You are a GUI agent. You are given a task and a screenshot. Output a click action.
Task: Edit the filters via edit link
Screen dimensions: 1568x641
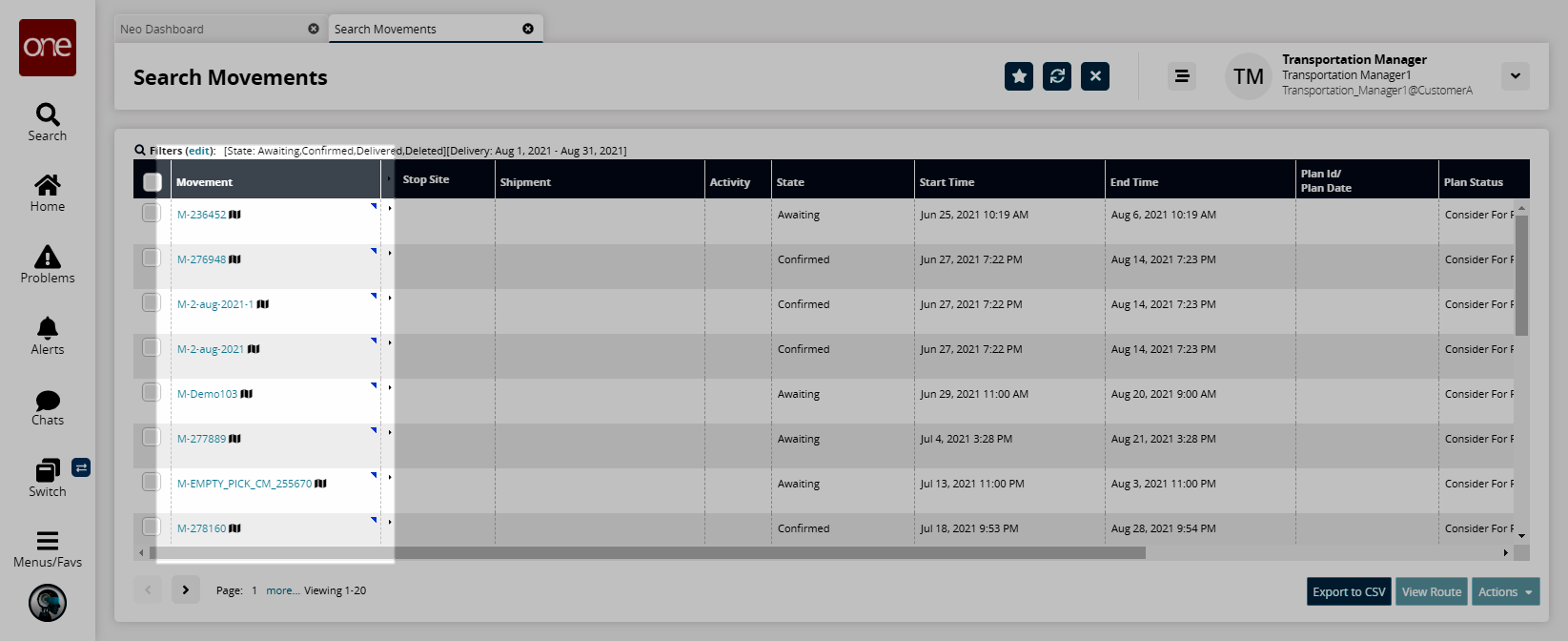[x=199, y=151]
